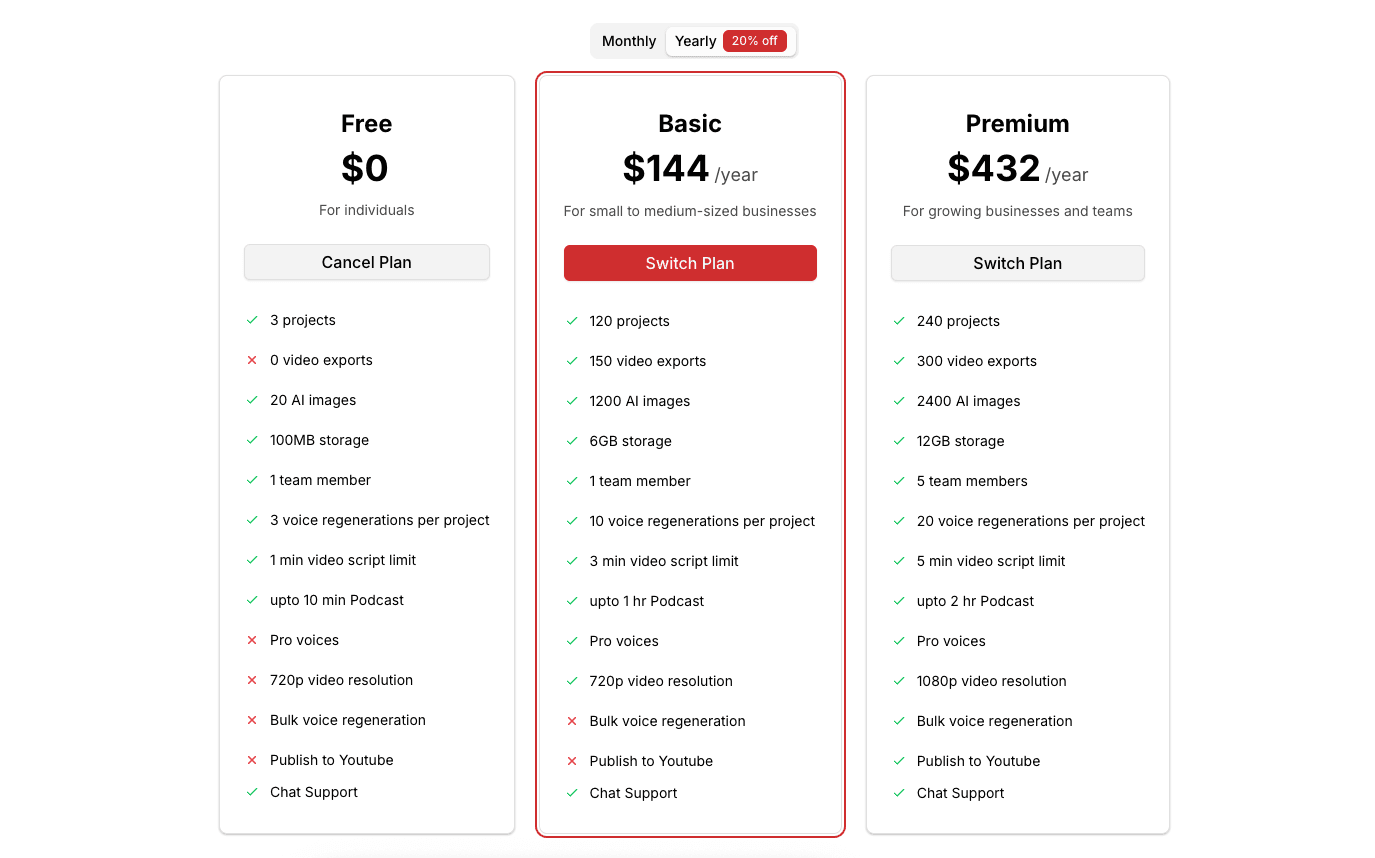This screenshot has width=1375, height=858.
Task: Click the green check beside 5 team members
Action: tap(899, 481)
